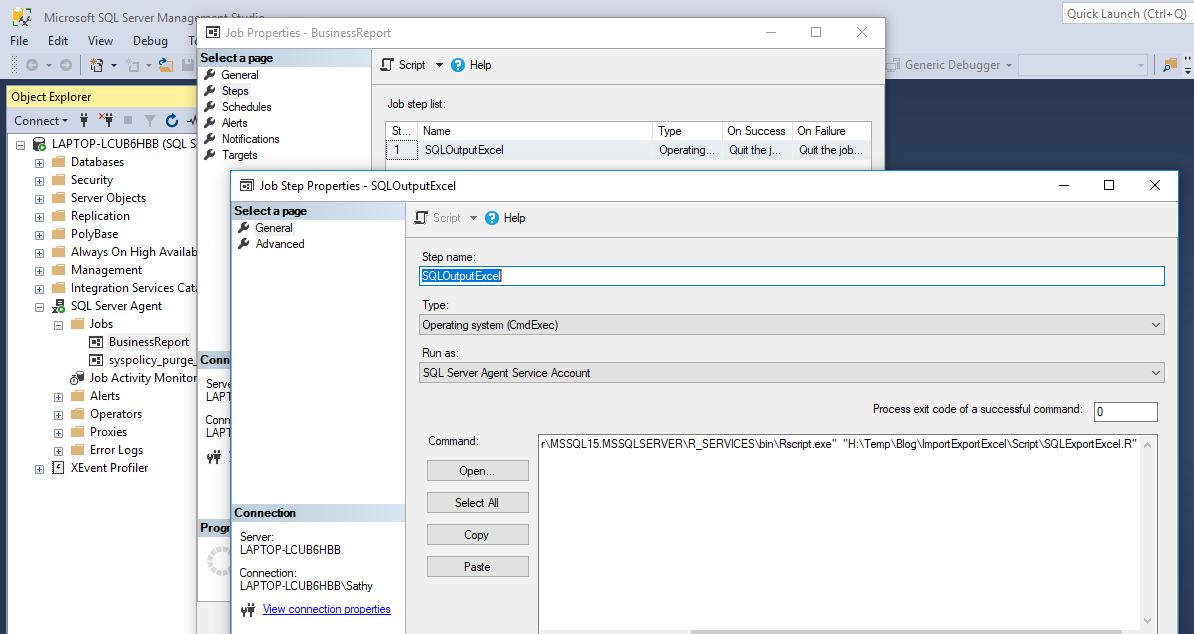Click the Stop icon in Object Explorer toolbar
Screen dimensions: 1194x634
point(128,120)
